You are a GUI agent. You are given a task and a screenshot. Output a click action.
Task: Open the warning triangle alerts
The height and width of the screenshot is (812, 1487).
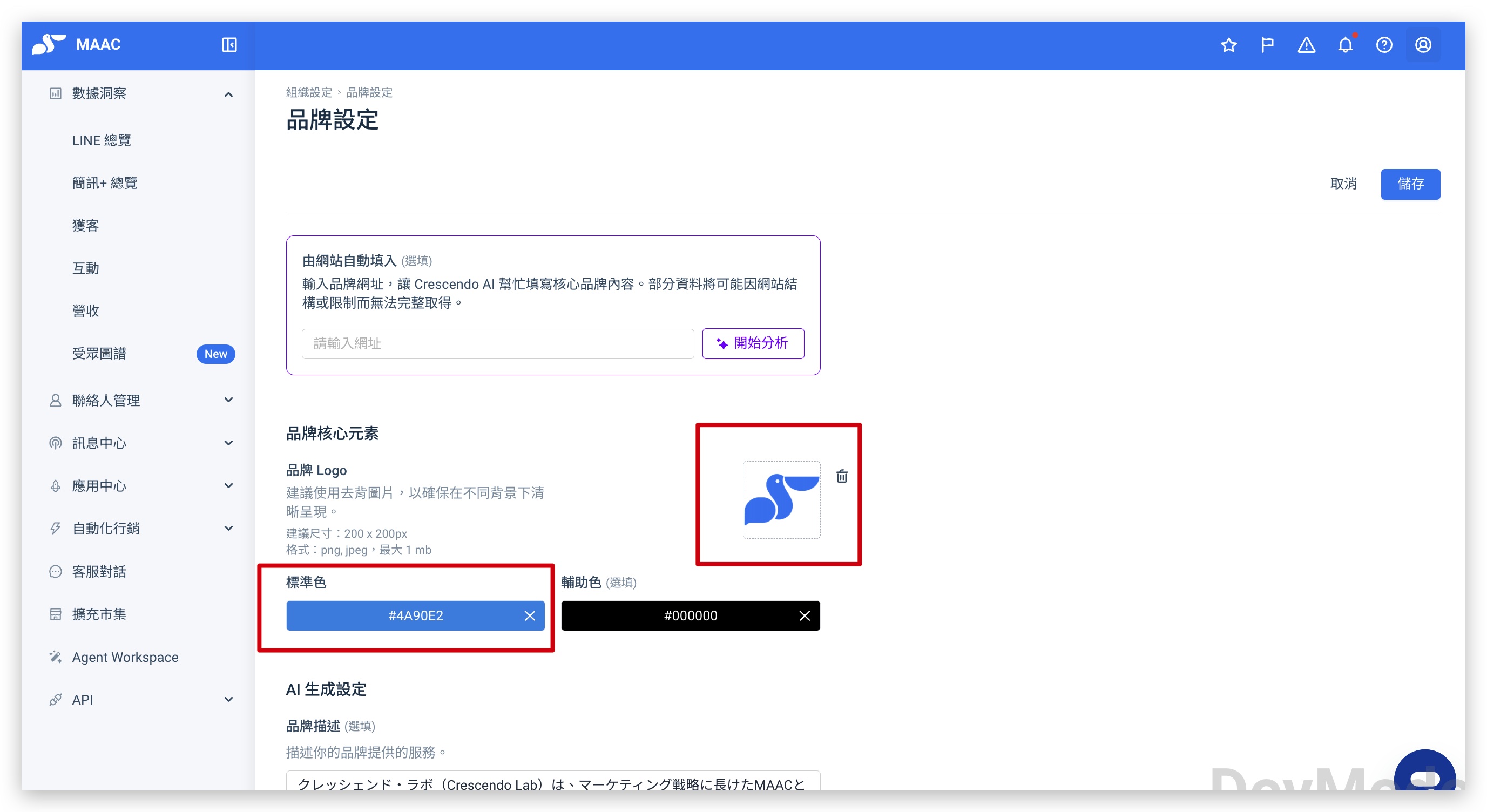click(x=1306, y=45)
